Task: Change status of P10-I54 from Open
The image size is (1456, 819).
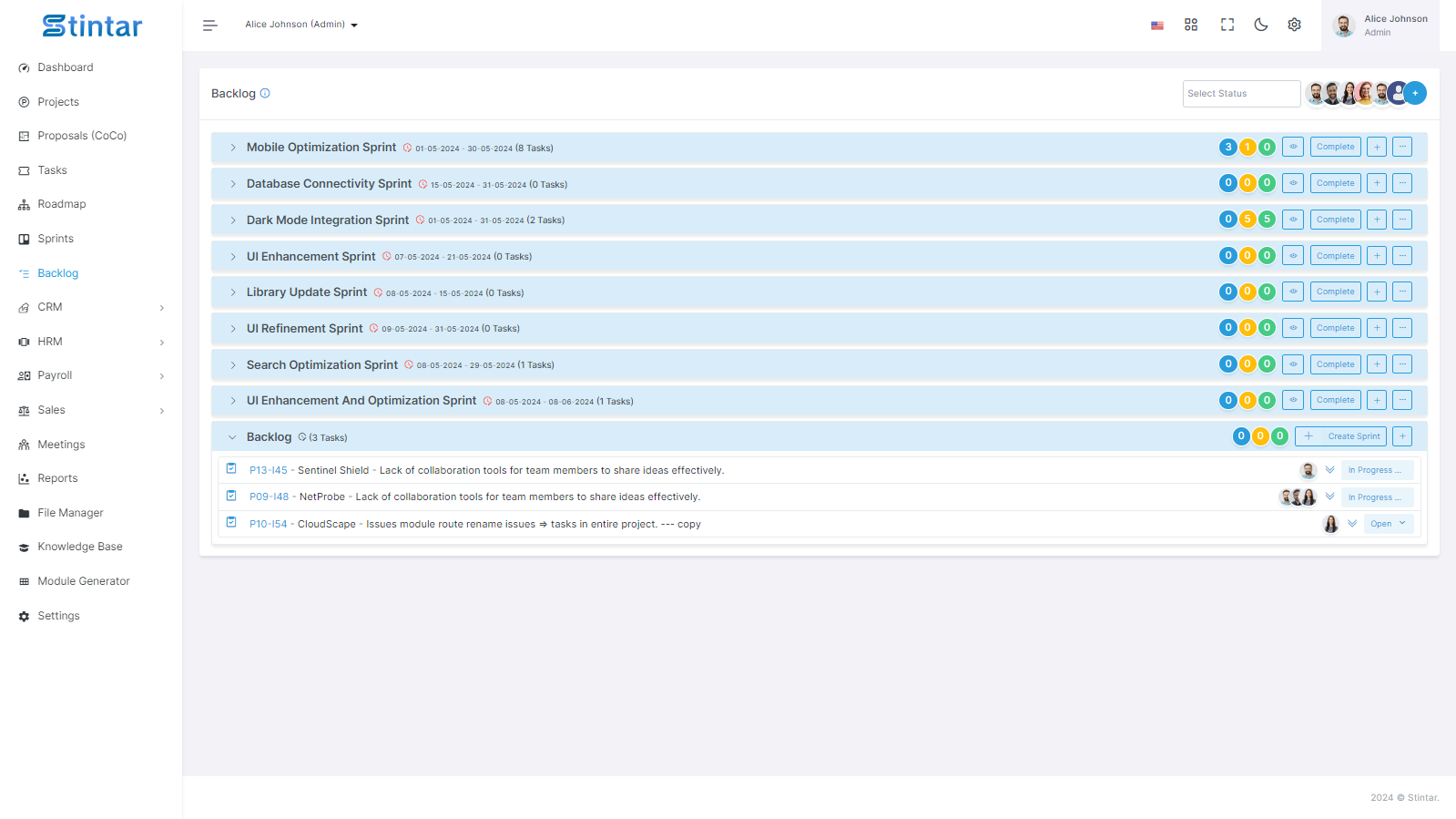Action: pyautogui.click(x=1389, y=524)
